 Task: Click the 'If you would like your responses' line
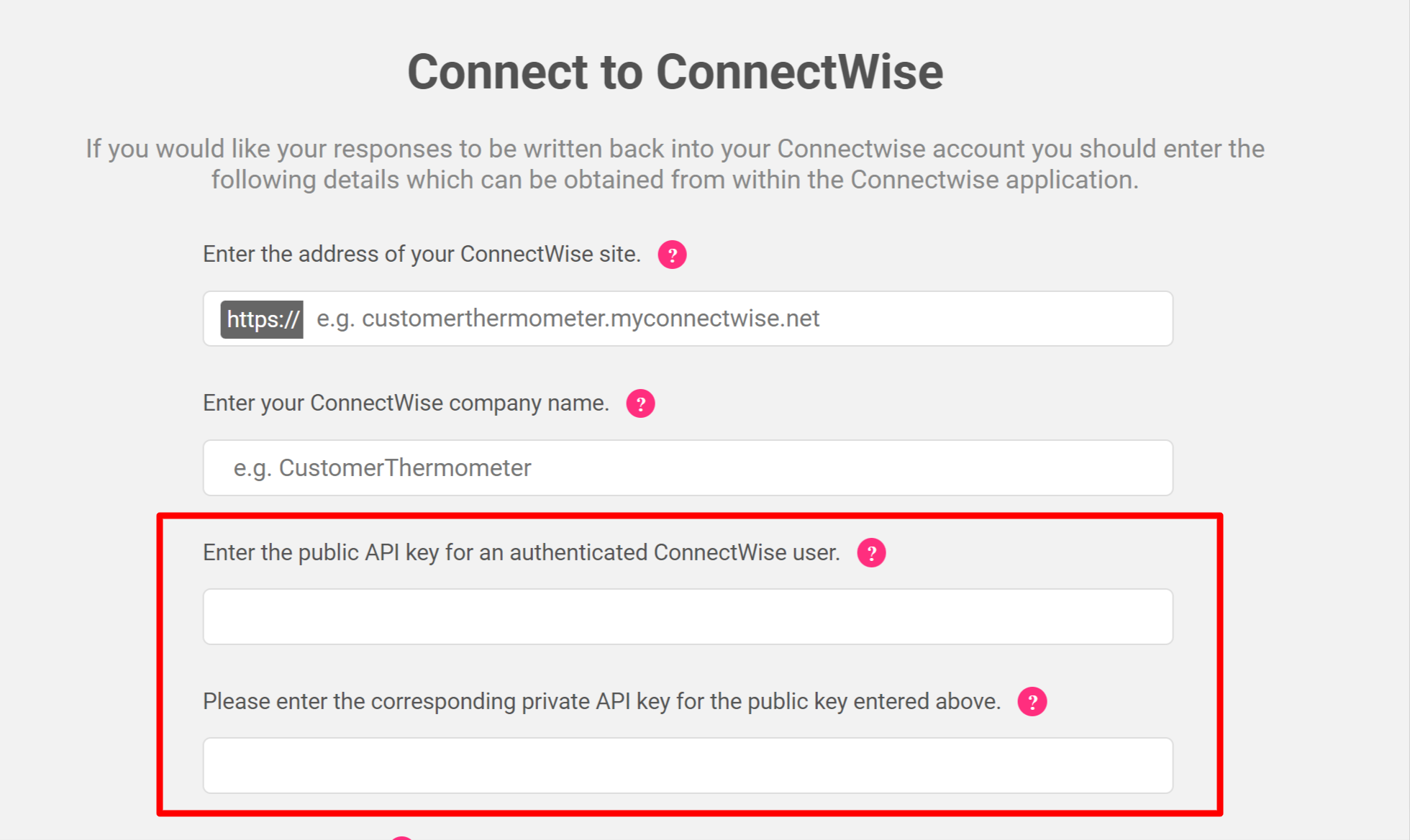pos(675,149)
